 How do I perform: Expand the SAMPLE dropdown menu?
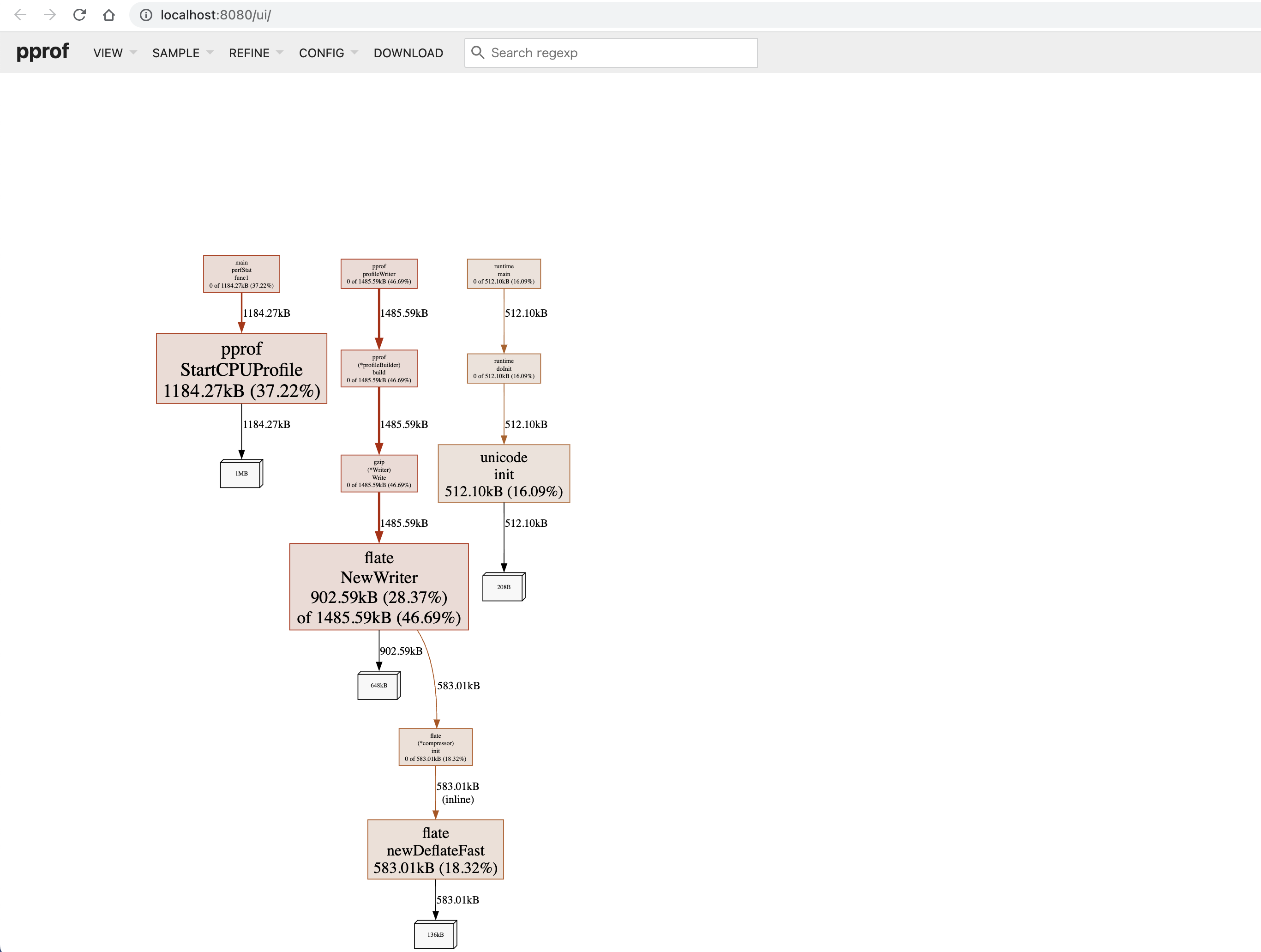coord(182,53)
